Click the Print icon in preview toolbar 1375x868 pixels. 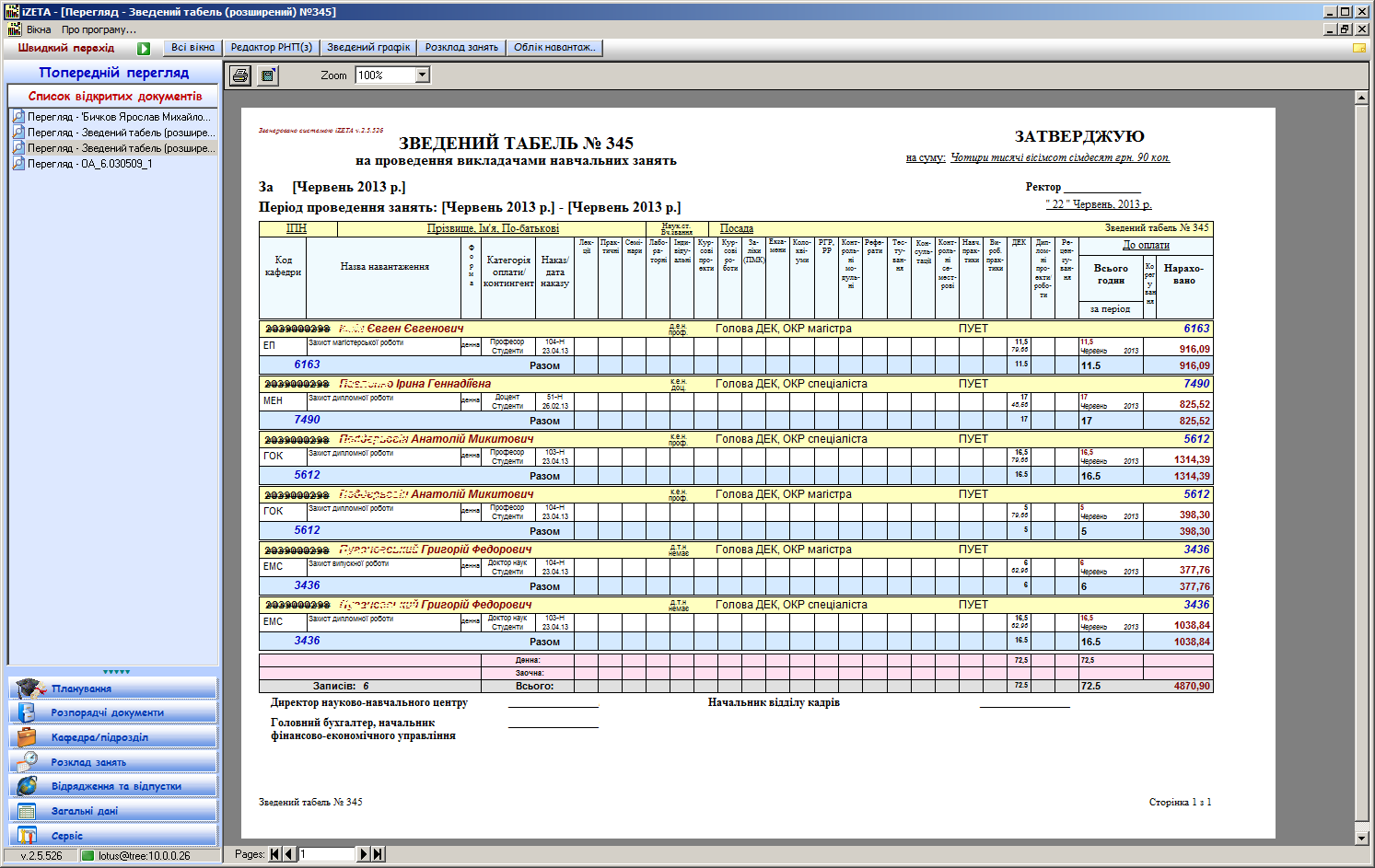240,75
